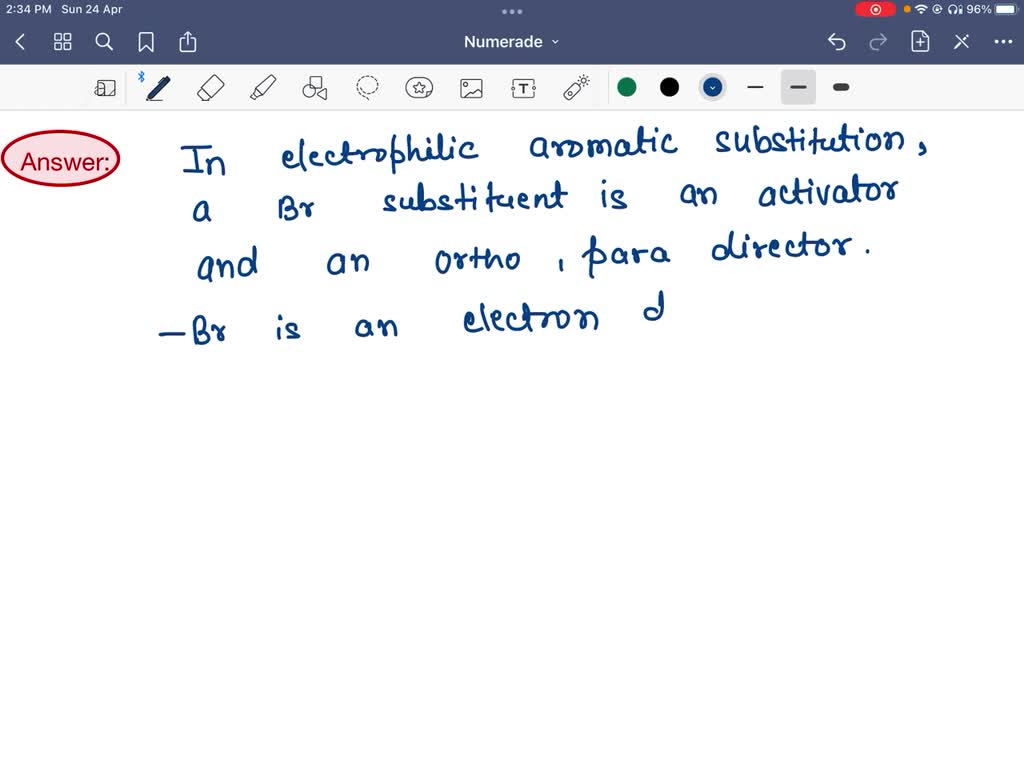This screenshot has height=768, width=1024.
Task: Open the Shapes tool
Action: (315, 87)
